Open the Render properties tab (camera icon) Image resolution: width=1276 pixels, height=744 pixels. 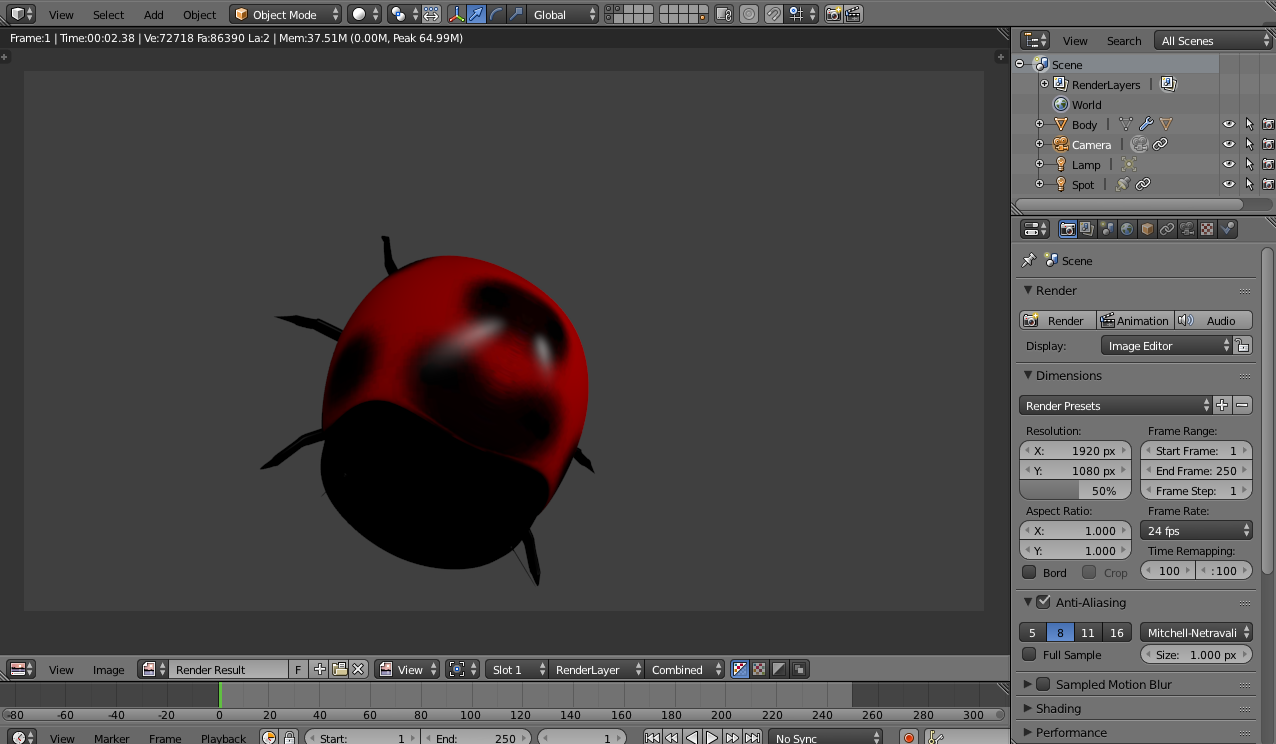coord(1068,229)
